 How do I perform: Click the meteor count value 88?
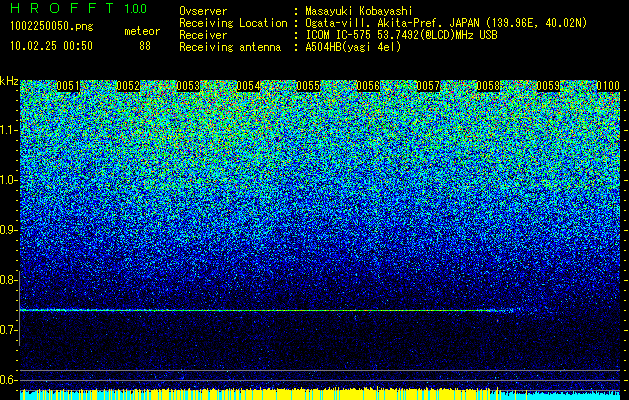point(145,46)
